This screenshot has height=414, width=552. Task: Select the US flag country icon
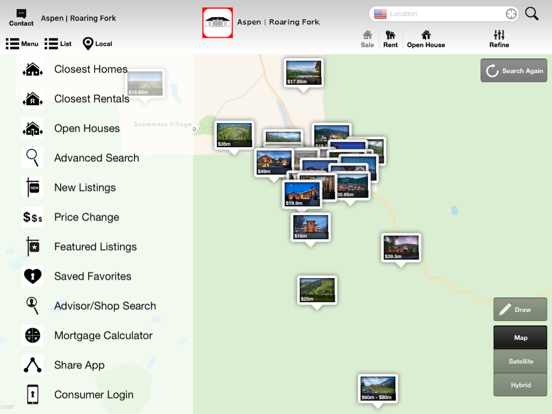coord(380,14)
